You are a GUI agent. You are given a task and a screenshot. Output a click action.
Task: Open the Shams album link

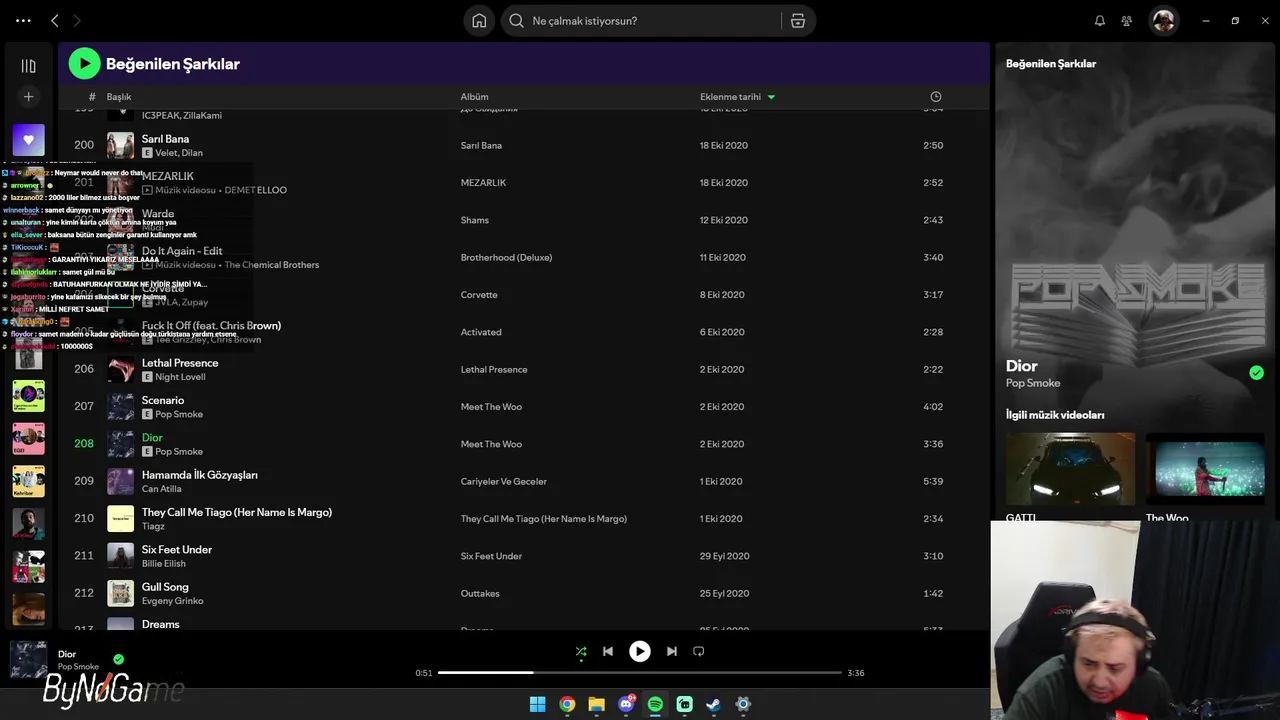tap(474, 220)
